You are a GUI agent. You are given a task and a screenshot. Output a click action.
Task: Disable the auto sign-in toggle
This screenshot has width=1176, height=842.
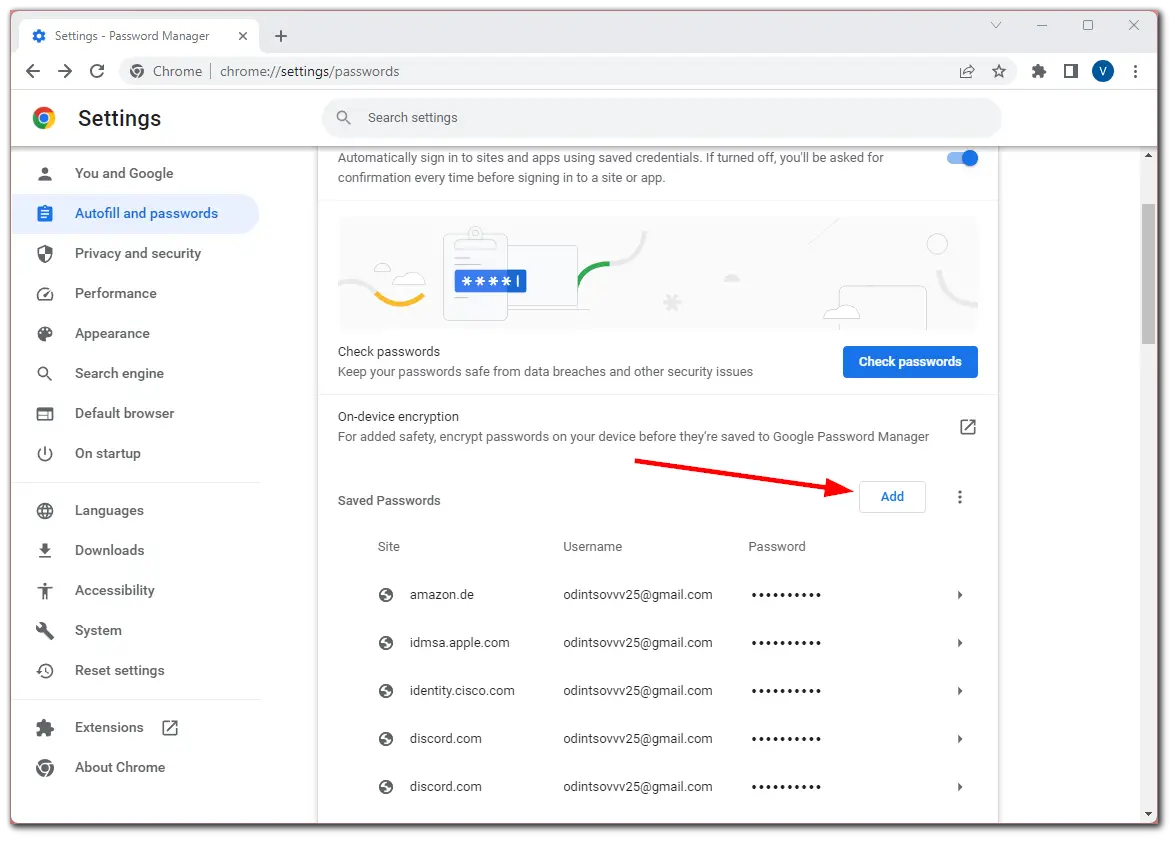pyautogui.click(x=962, y=158)
